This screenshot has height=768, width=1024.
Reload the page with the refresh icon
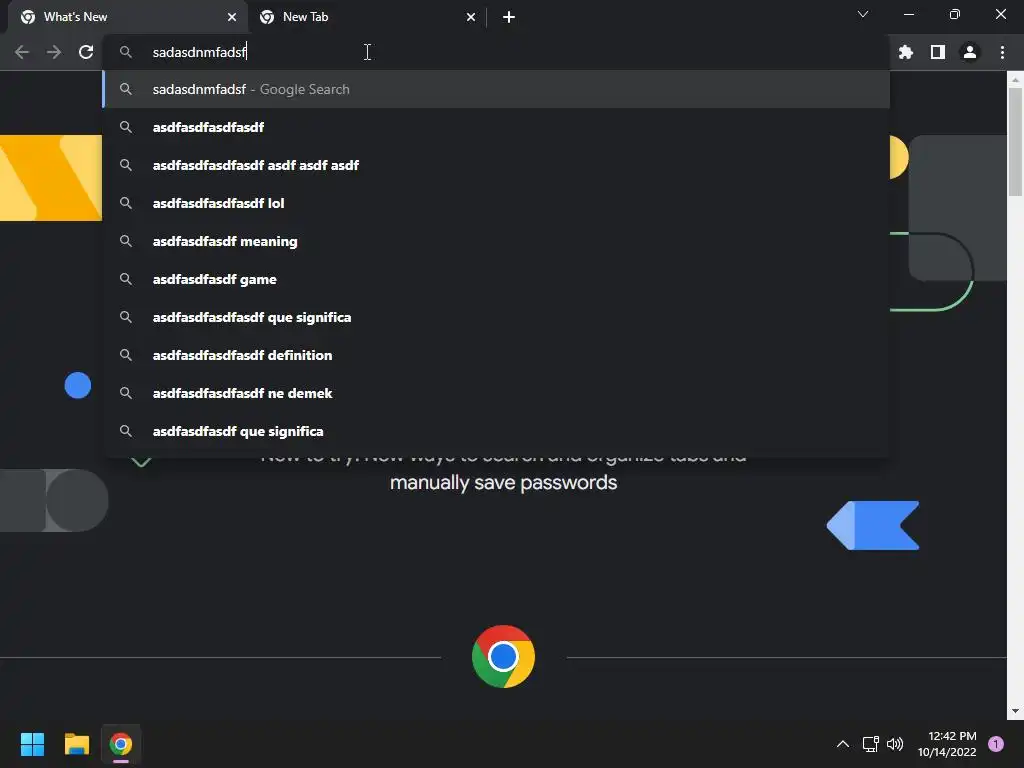click(86, 52)
